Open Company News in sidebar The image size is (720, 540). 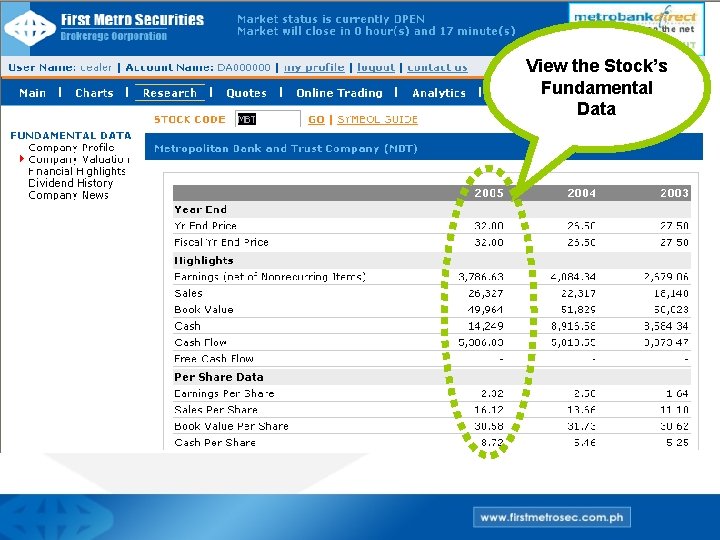[x=68, y=195]
